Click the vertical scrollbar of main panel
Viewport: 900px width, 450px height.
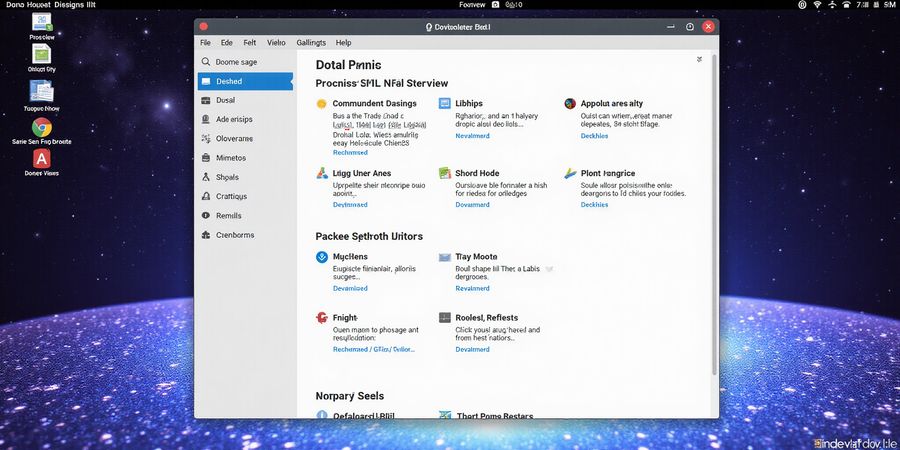pos(714,215)
